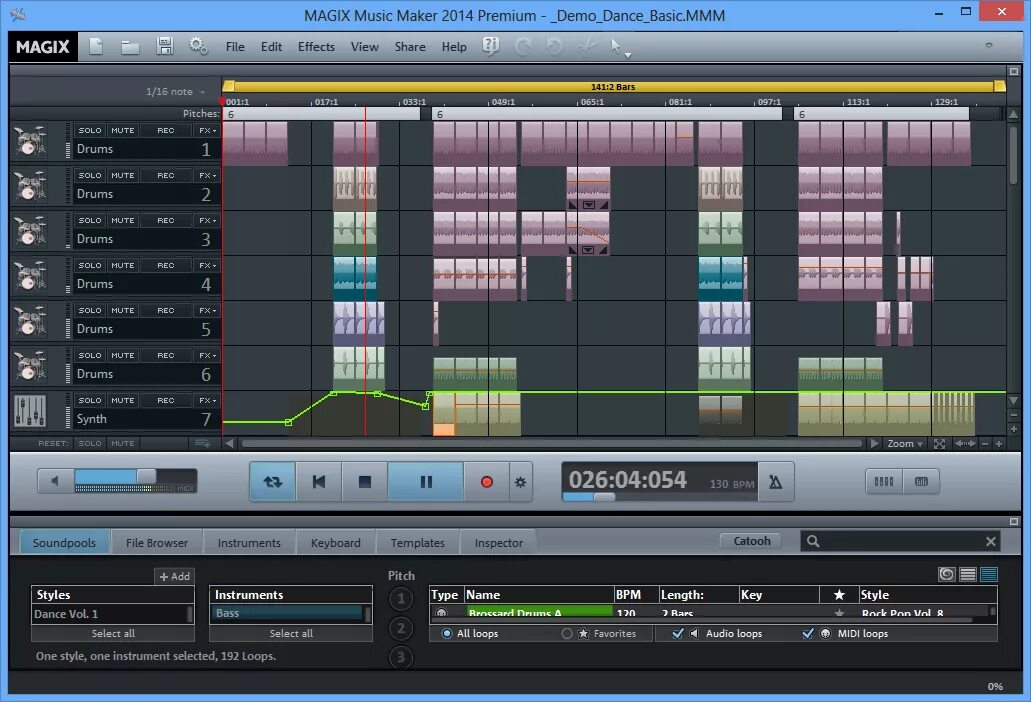Screen dimensions: 1031x702
Task: Click the speaker mute icon by volume slider
Action: point(55,481)
